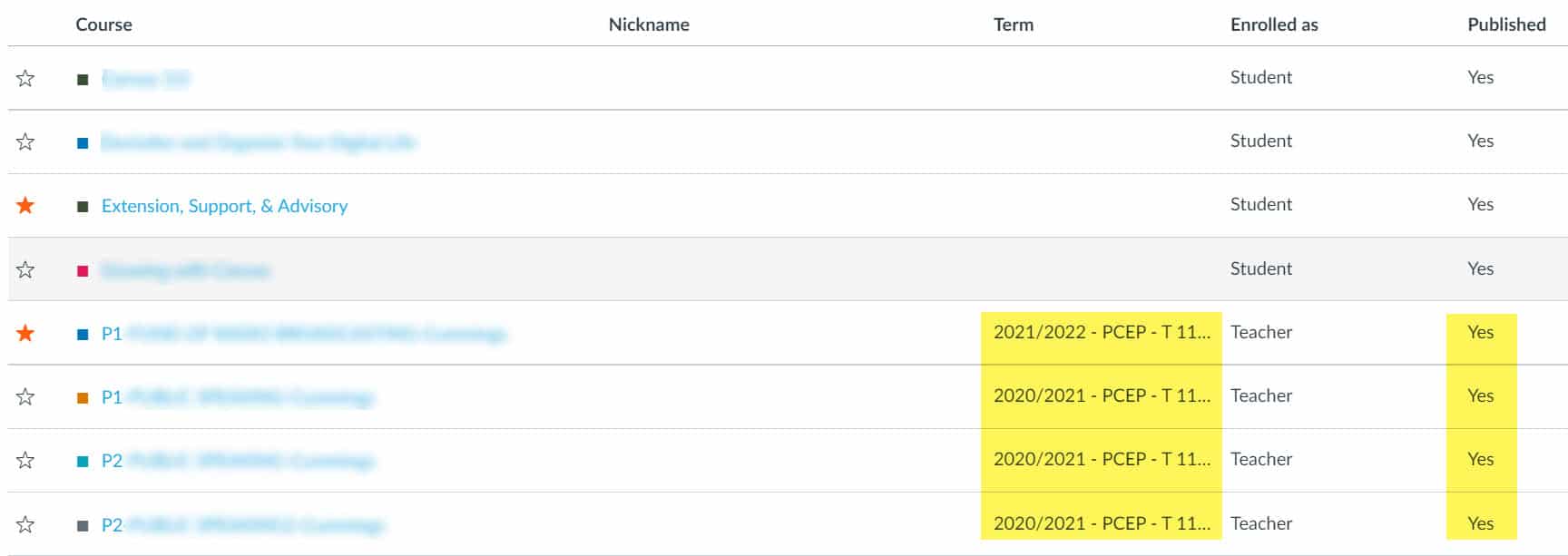Click the Term column header
This screenshot has width=1568, height=556.
[x=1012, y=24]
